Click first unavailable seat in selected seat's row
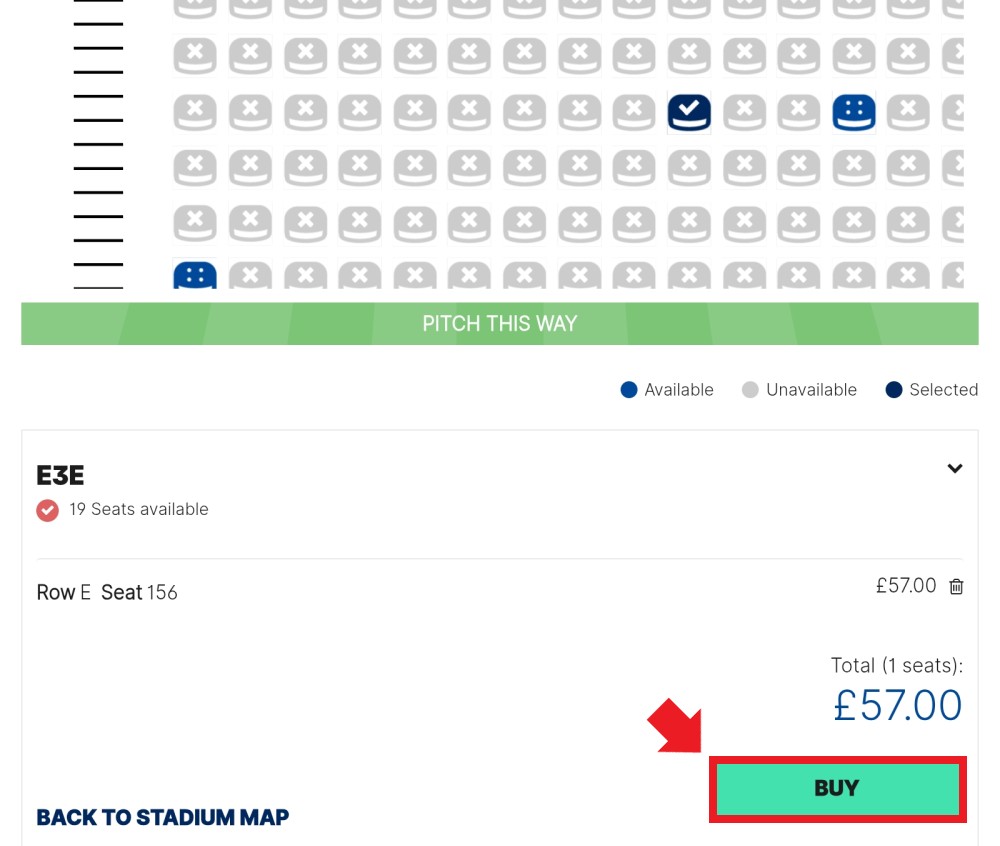This screenshot has width=1000, height=846. tap(195, 112)
